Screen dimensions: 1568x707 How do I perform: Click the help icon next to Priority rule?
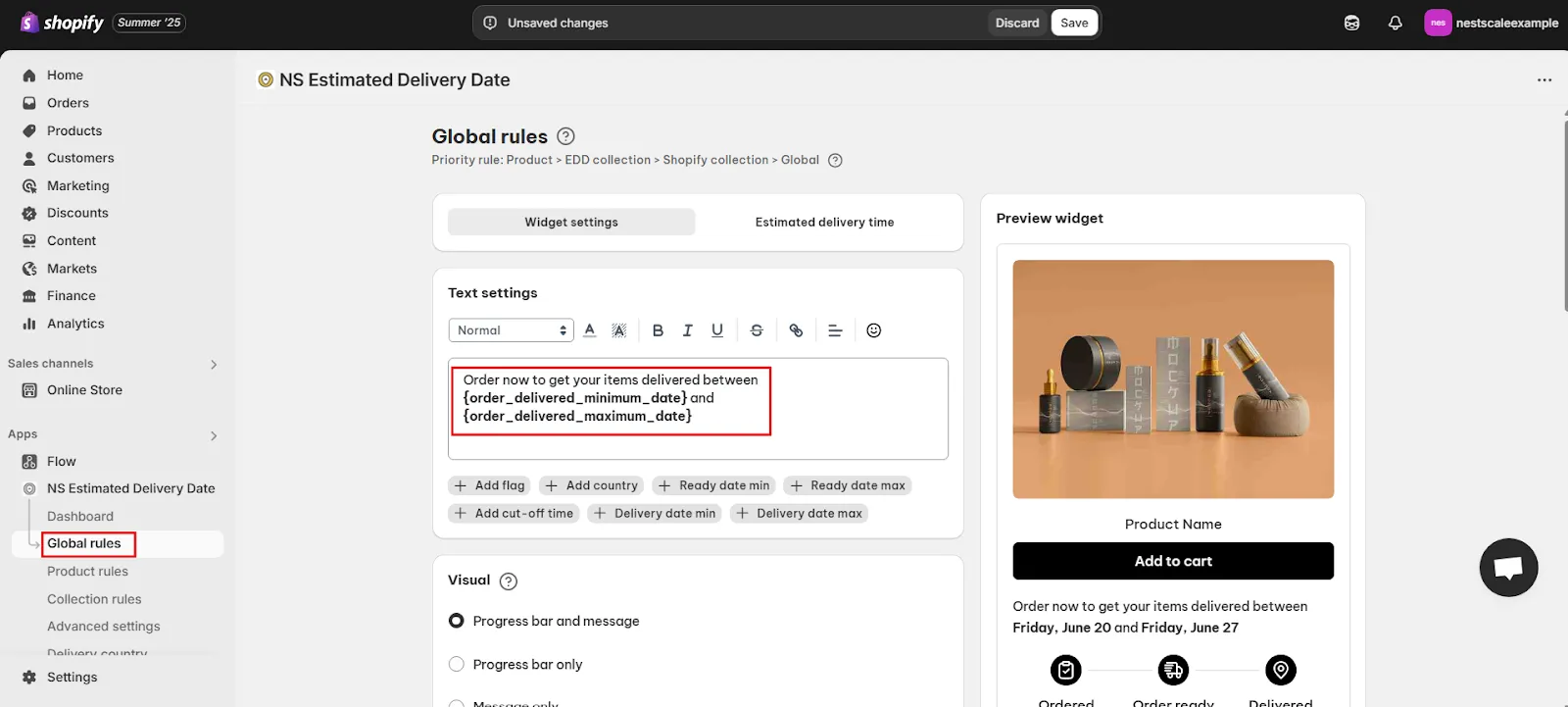835,161
